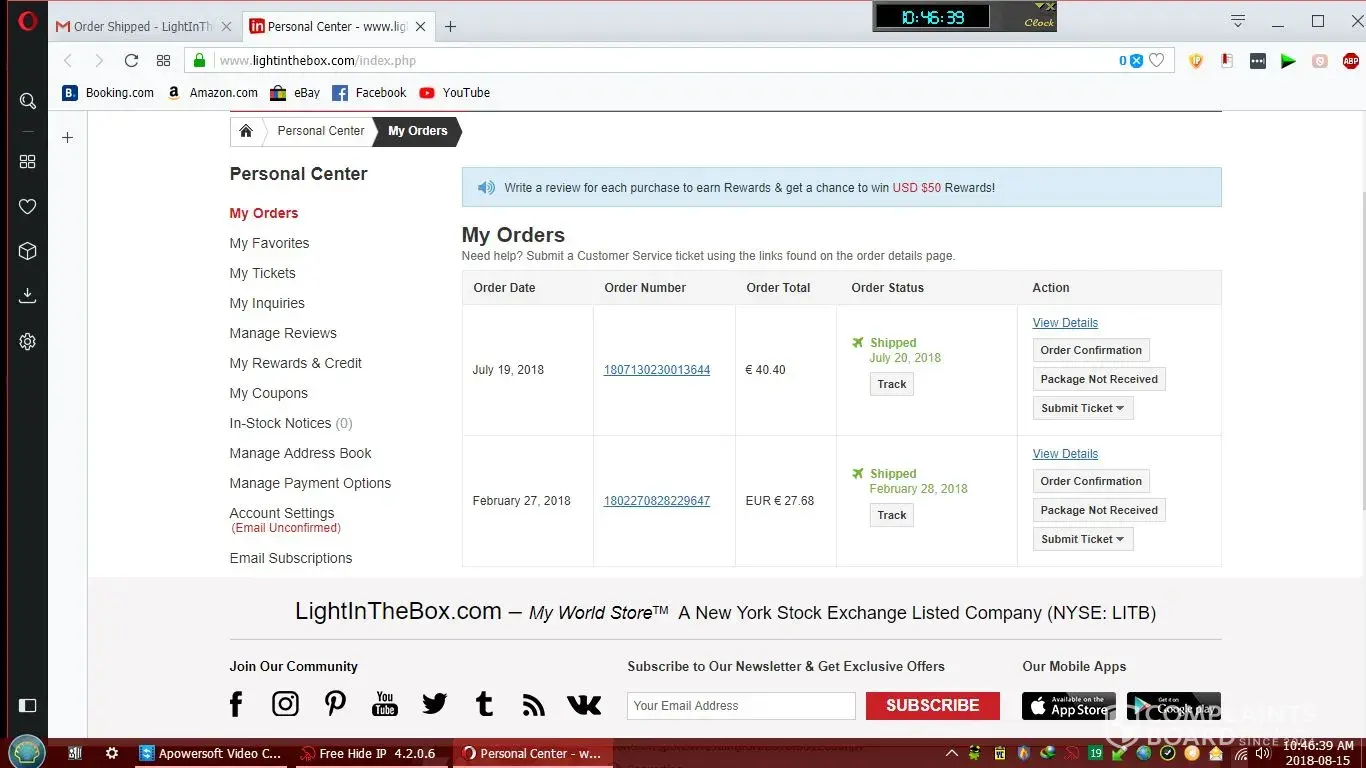Screen dimensions: 1366x768
Task: Open LightInTheBox Facebook community icon
Action: [x=236, y=704]
